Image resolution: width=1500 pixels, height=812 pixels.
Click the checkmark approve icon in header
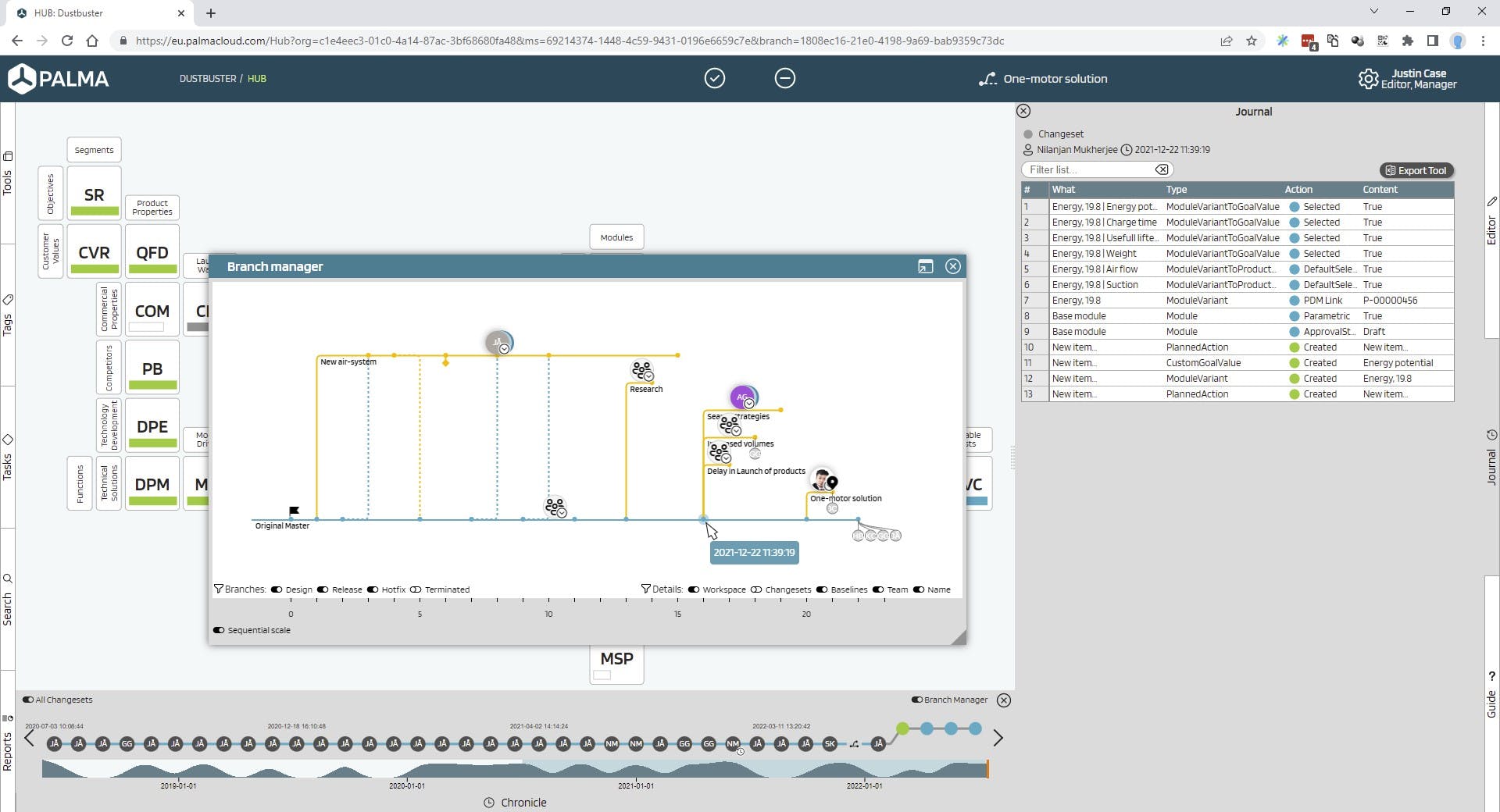[715, 78]
